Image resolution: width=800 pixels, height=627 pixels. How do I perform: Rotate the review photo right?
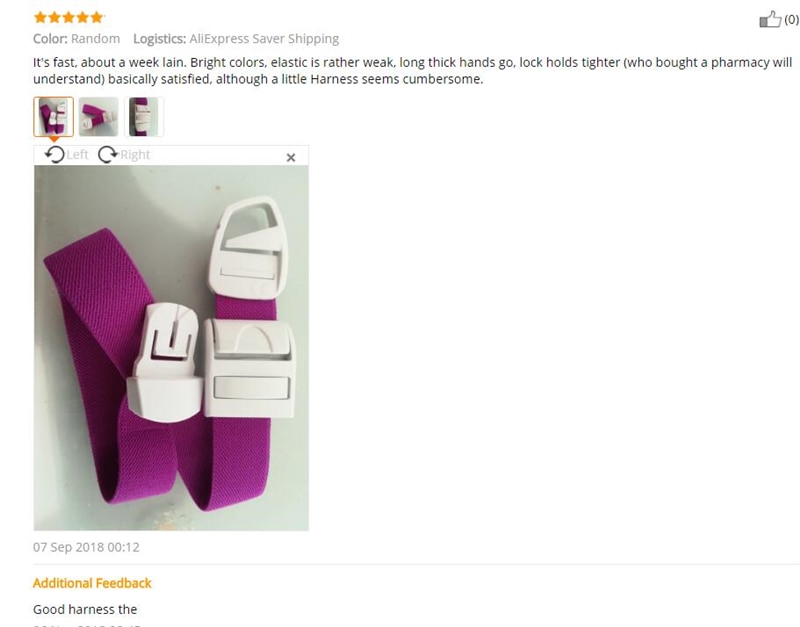coord(108,154)
